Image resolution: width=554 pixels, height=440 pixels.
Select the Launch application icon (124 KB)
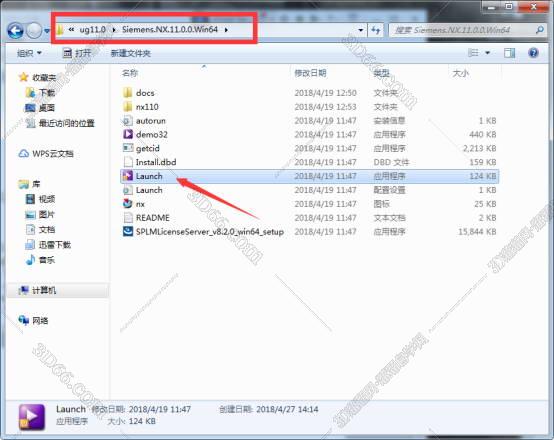pos(128,176)
